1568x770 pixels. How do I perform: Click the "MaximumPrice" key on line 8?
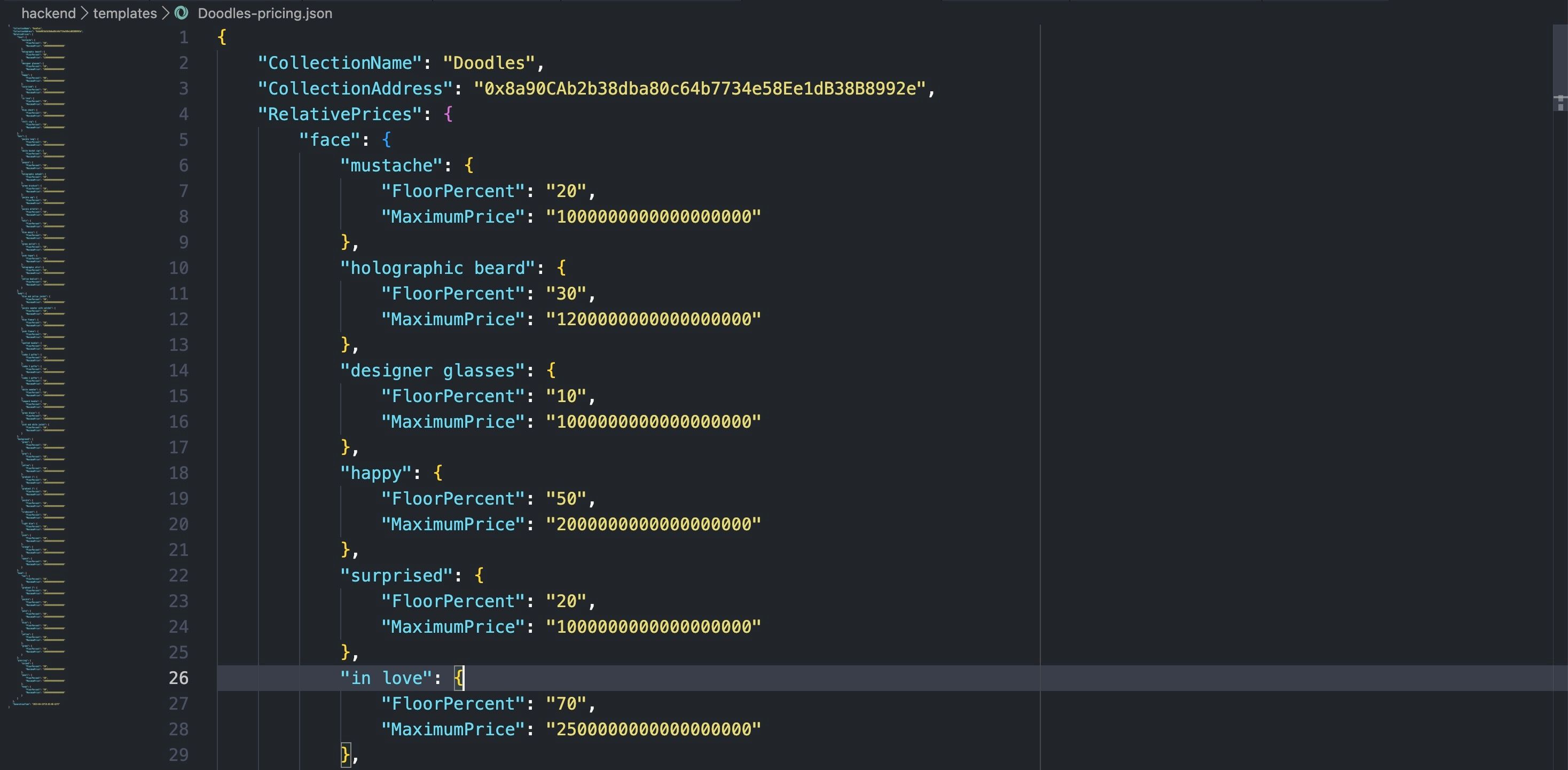453,217
